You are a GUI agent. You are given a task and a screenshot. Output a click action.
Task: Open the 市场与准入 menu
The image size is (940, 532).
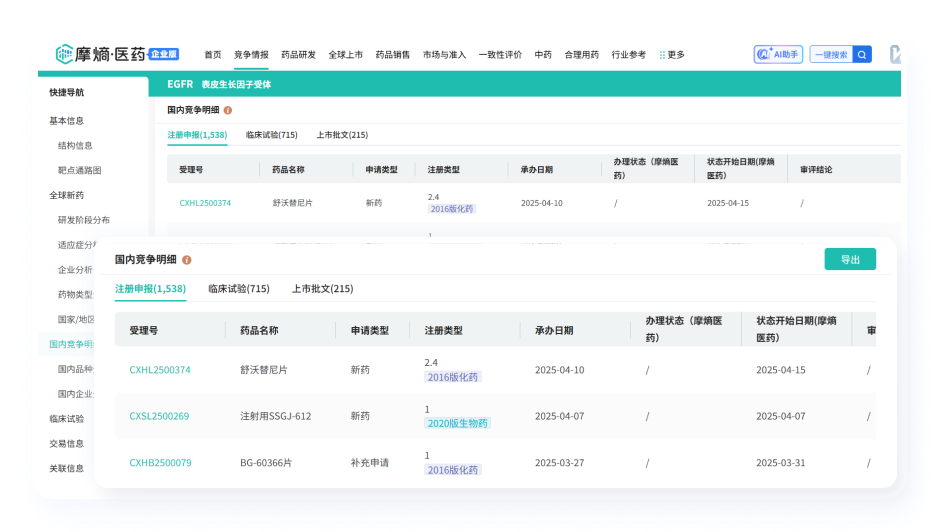pyautogui.click(x=444, y=55)
